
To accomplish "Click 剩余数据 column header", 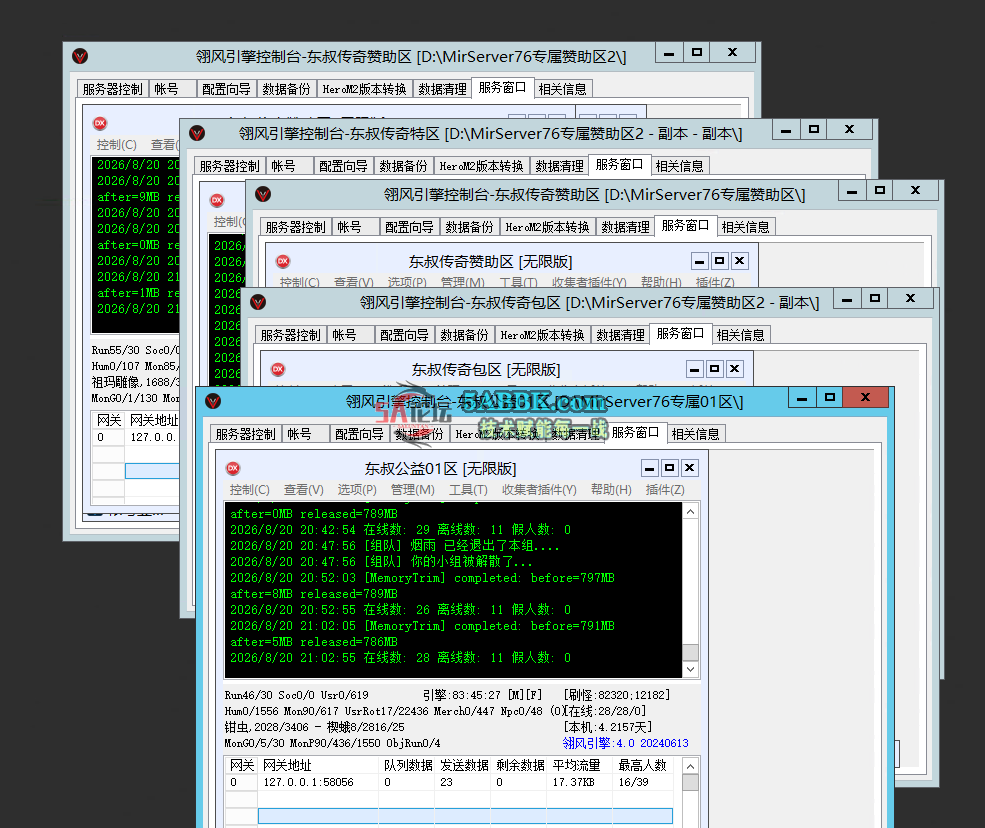I will (x=520, y=765).
